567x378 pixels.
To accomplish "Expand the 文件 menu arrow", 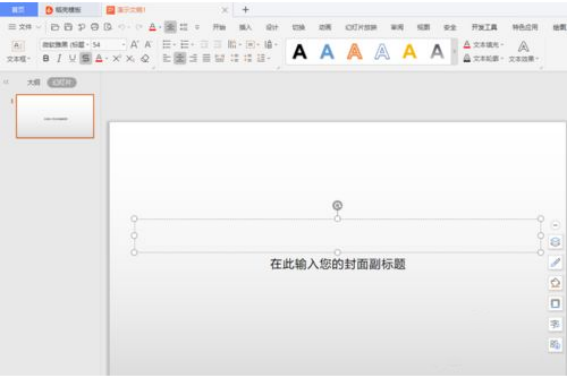I will (x=38, y=27).
